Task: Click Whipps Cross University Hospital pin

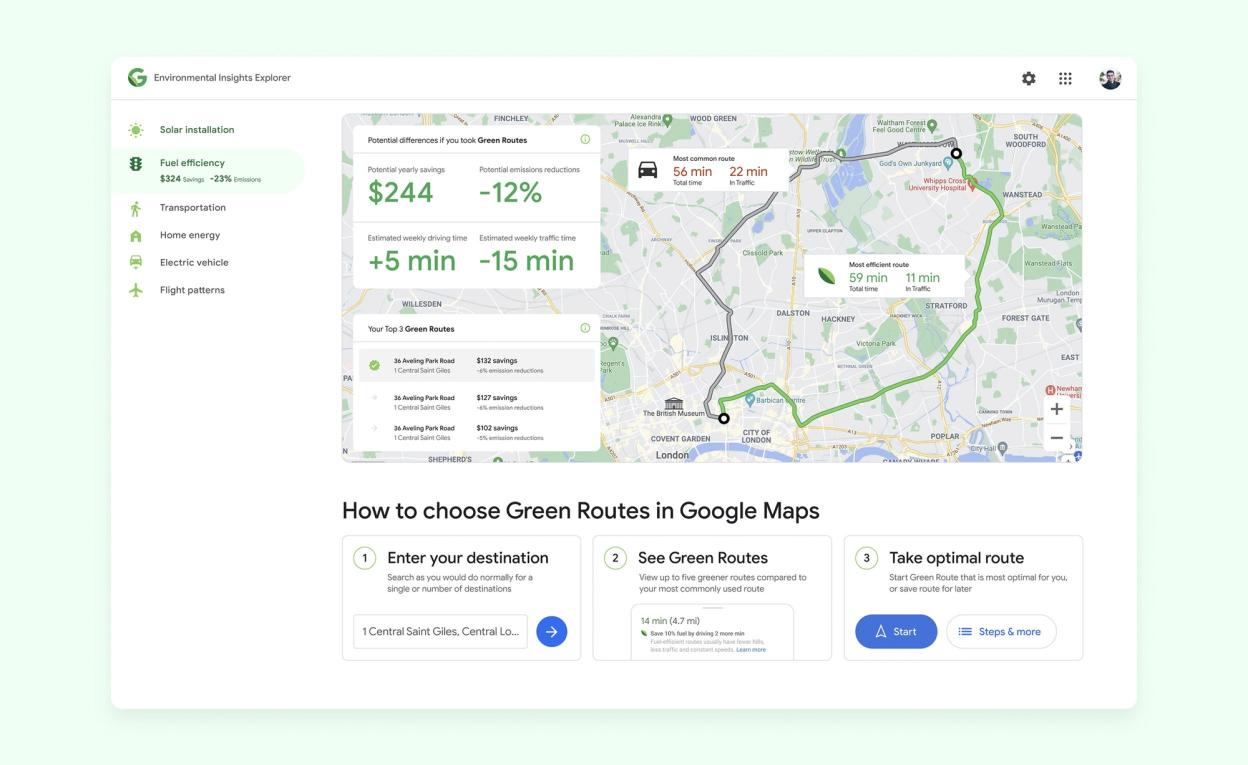Action: [973, 185]
